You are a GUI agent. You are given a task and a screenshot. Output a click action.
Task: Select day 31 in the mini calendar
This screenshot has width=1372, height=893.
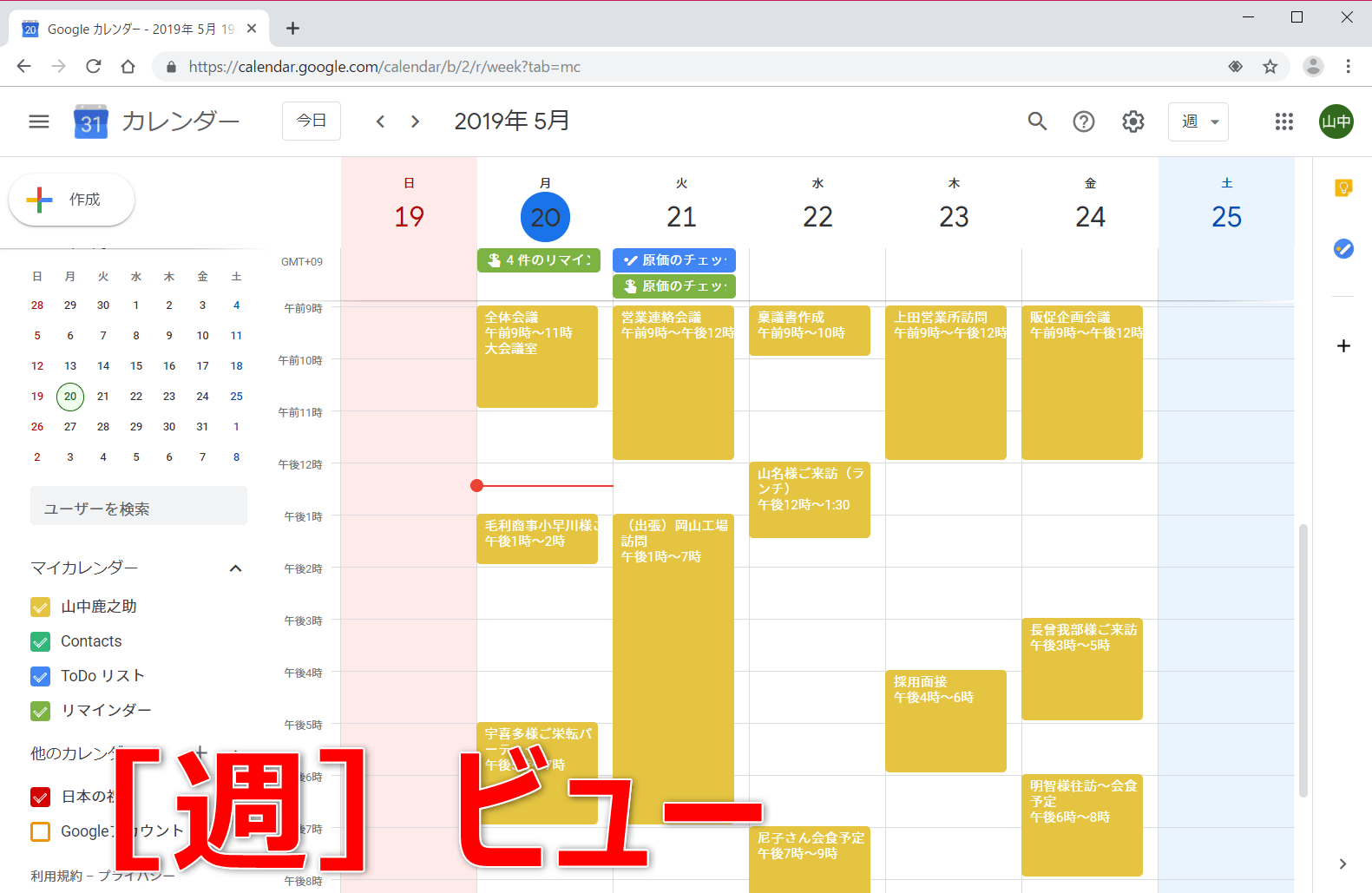coord(202,427)
